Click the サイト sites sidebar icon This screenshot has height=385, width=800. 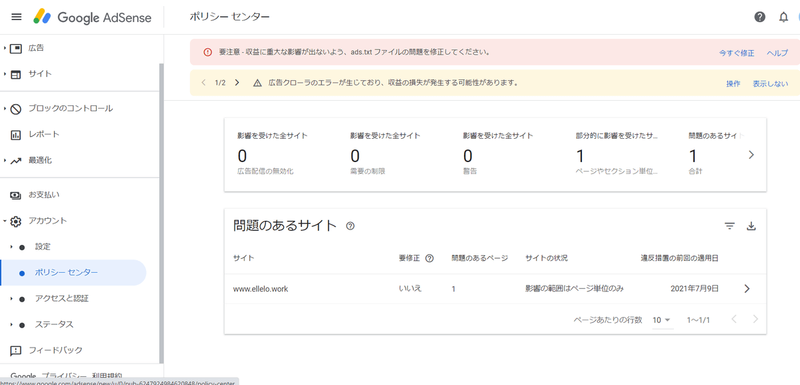point(16,74)
